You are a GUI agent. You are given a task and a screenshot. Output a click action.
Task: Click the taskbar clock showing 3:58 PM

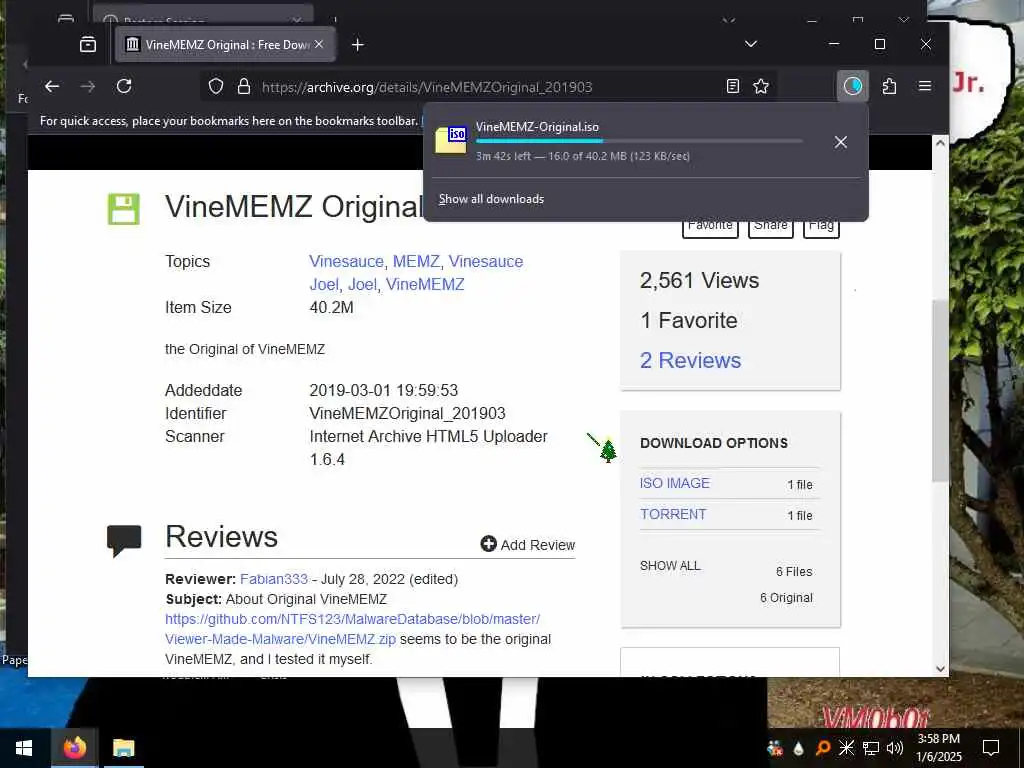pos(938,748)
